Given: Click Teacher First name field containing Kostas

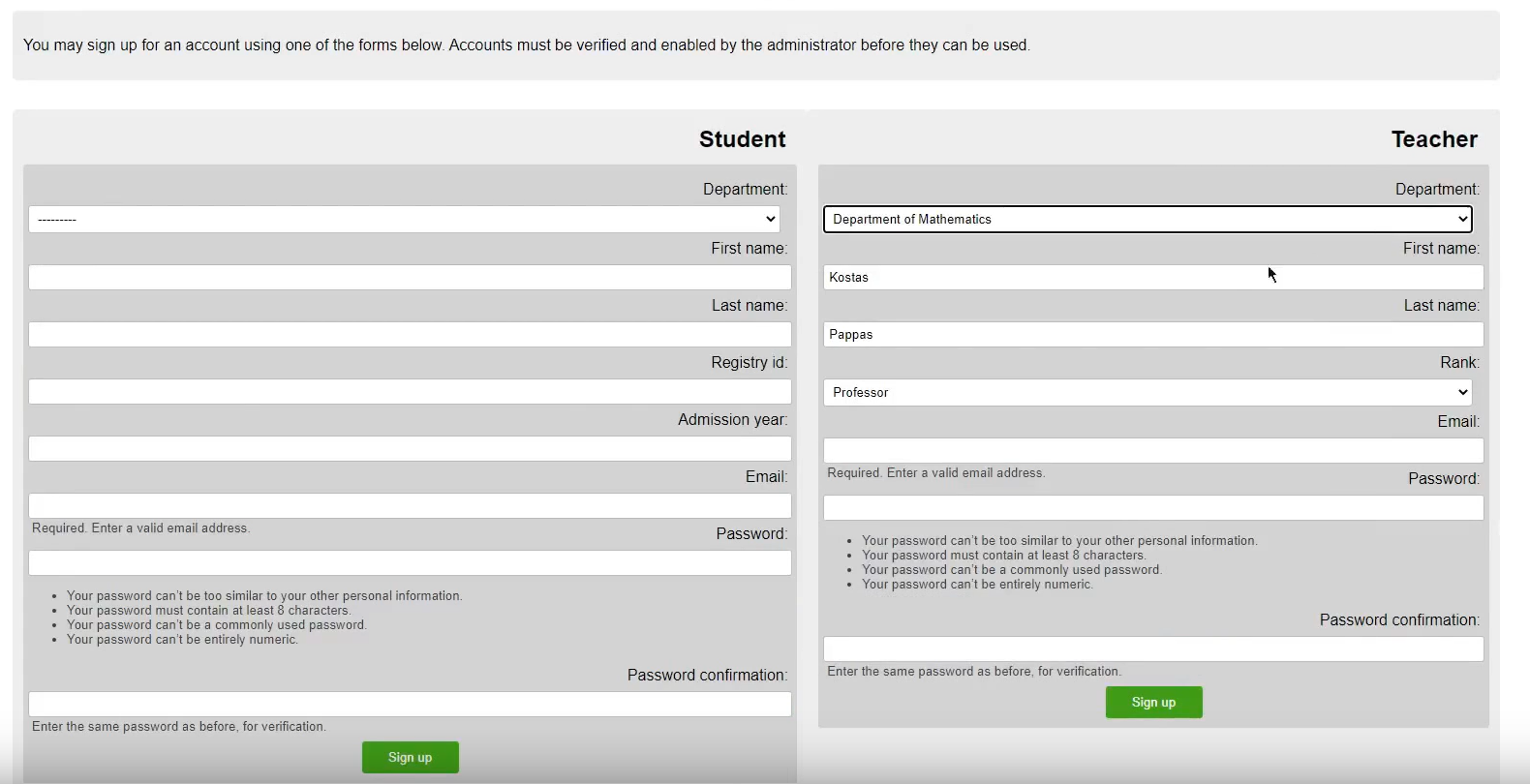Looking at the screenshot, I should coord(1153,277).
